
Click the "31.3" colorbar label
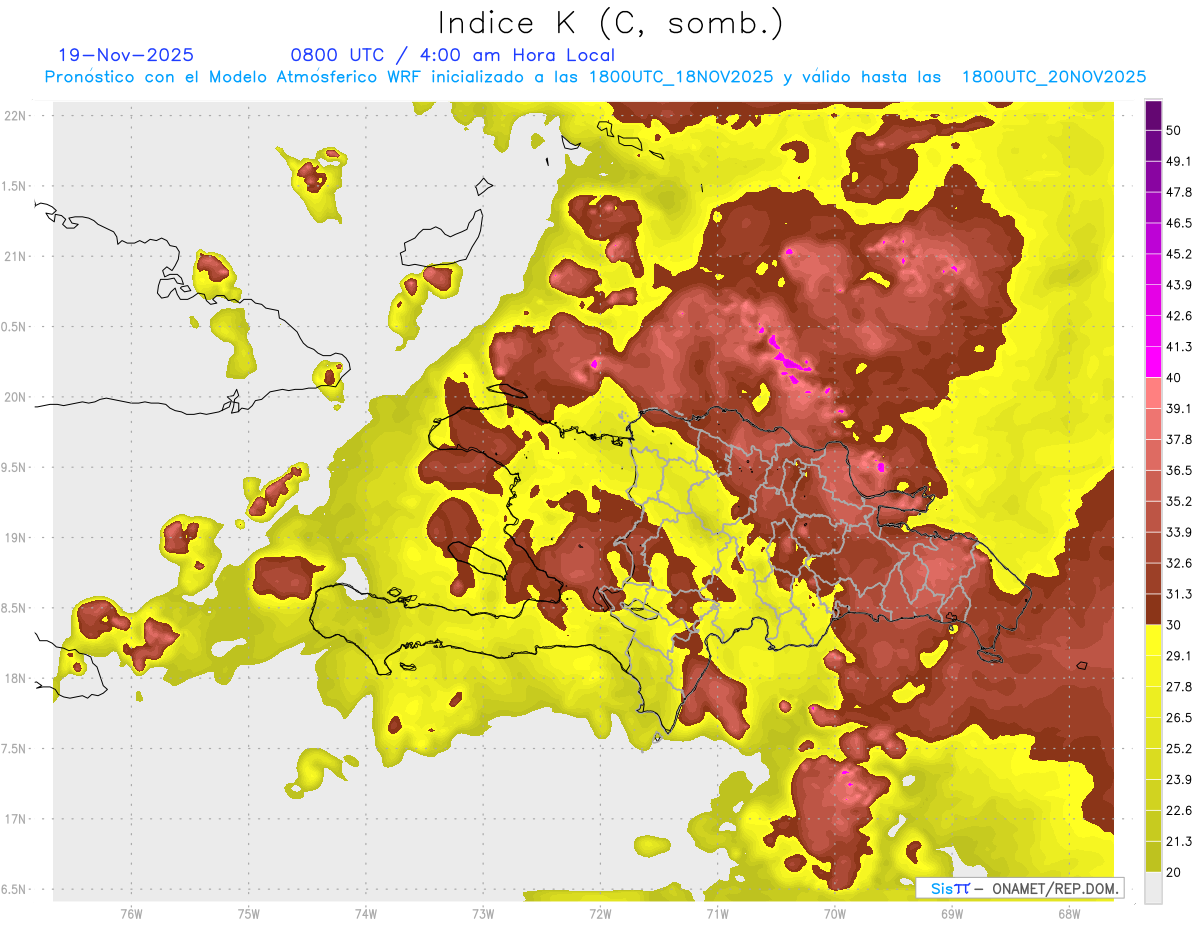(x=1179, y=594)
